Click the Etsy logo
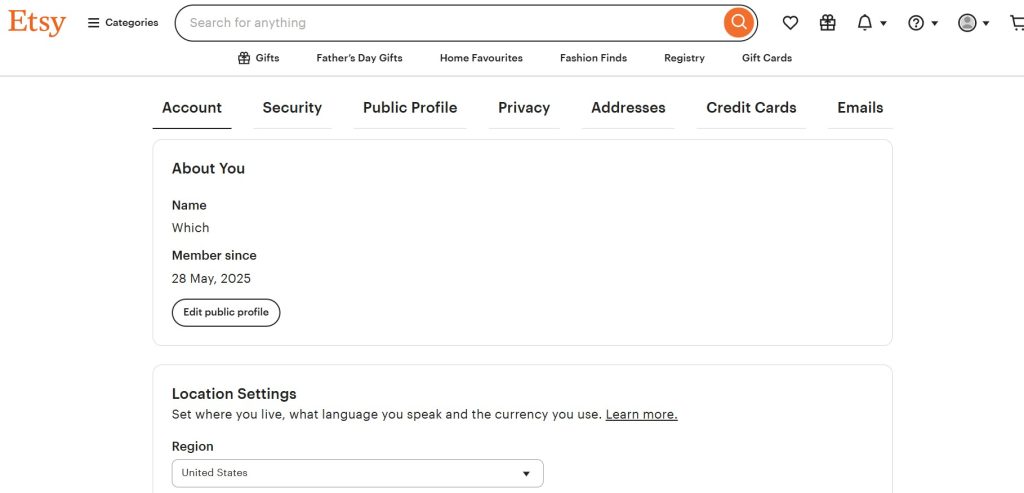The height and width of the screenshot is (493, 1024). click(37, 23)
